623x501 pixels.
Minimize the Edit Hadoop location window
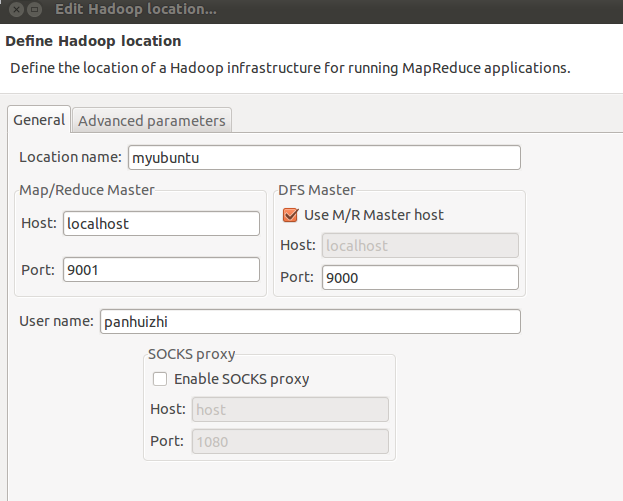coord(35,9)
